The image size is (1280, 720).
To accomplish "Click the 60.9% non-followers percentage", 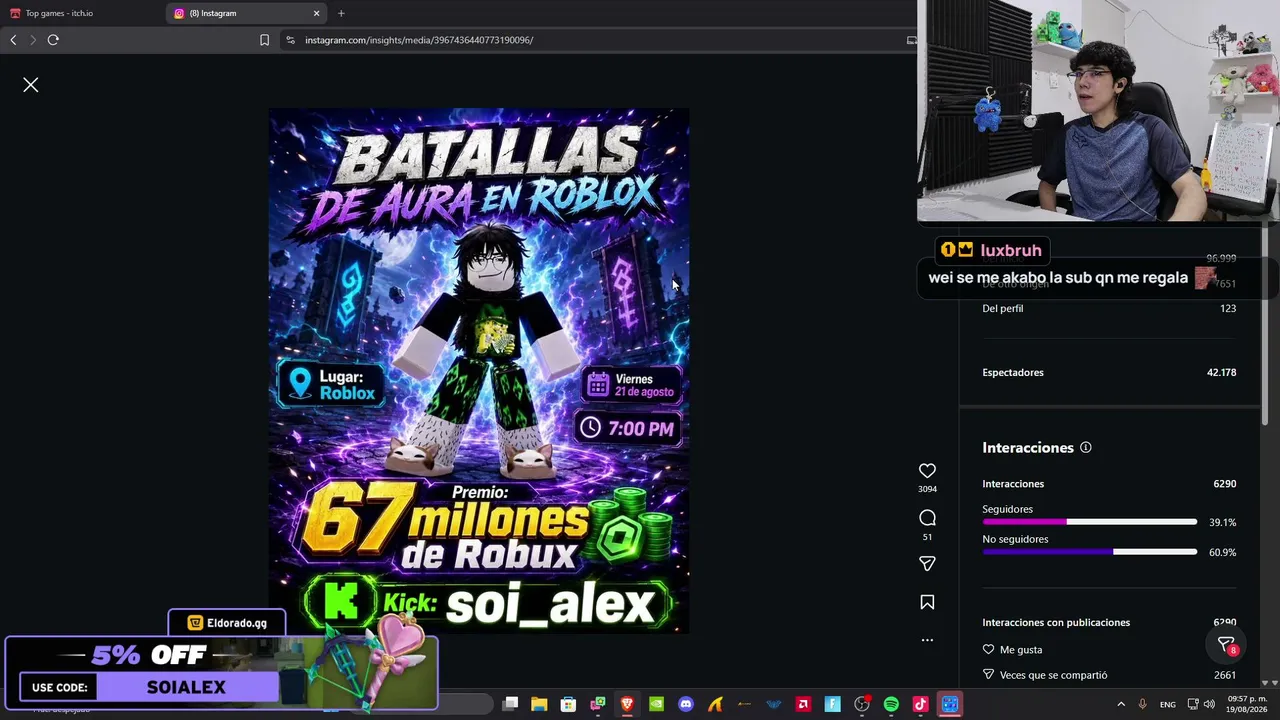I will coord(1222,552).
